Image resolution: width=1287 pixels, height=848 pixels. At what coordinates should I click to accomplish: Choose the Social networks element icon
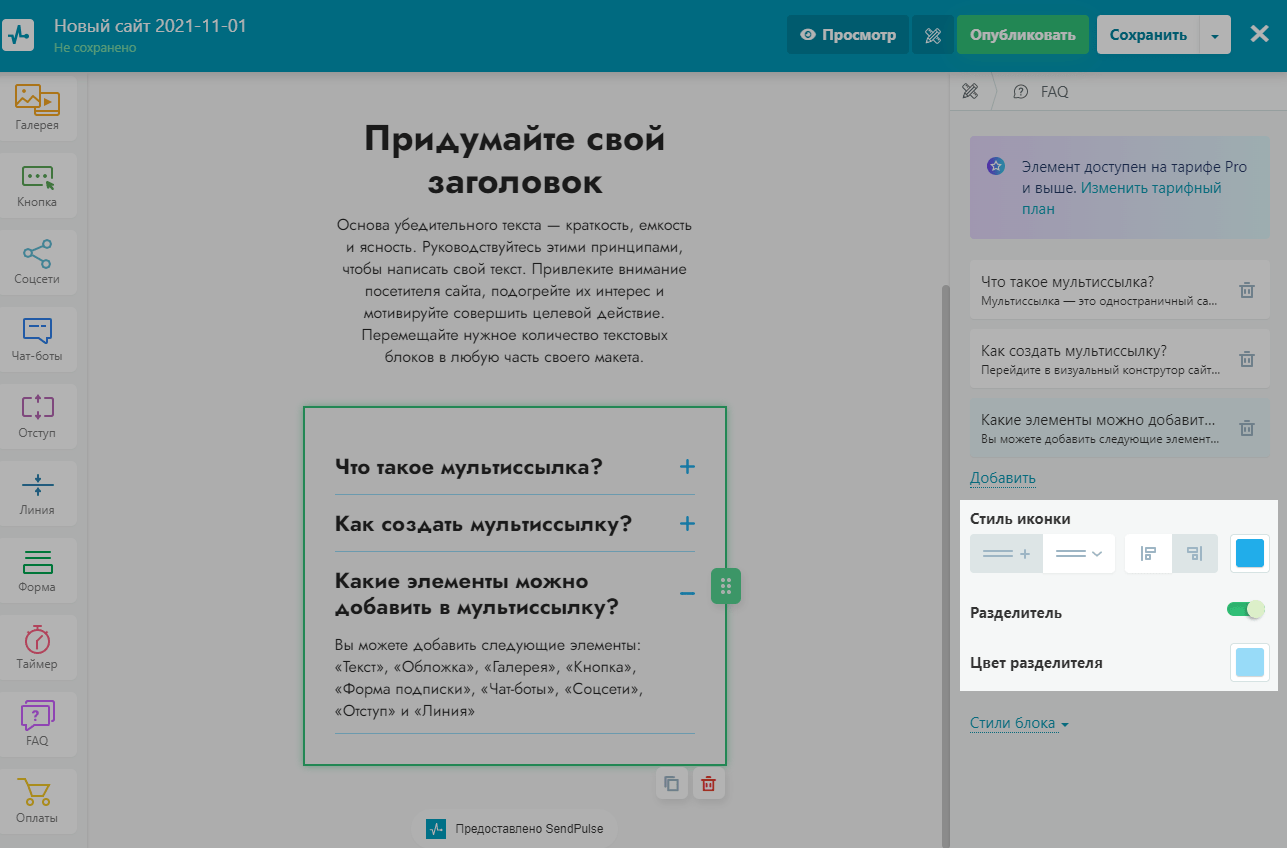[x=37, y=261]
